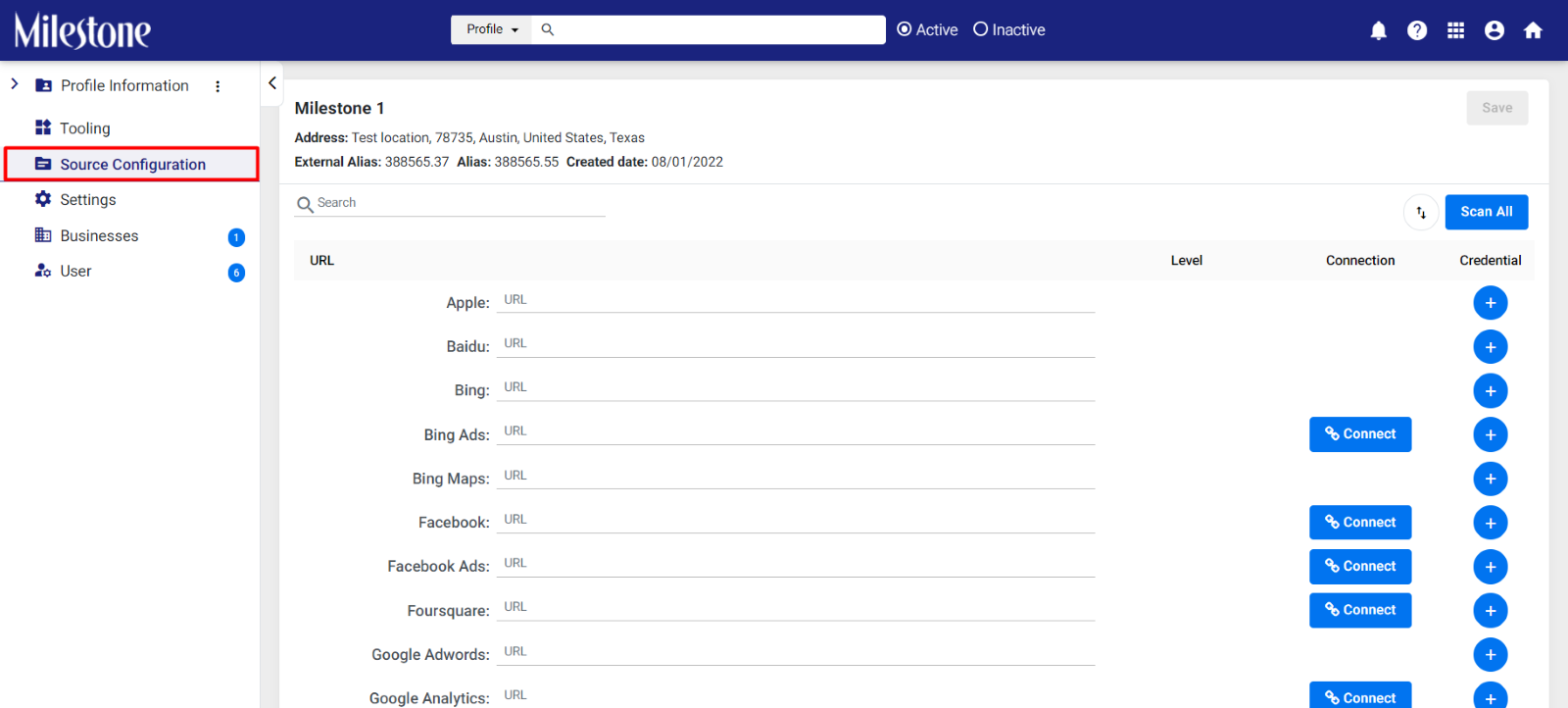1568x708 pixels.
Task: Open Profile Information menu item
Action: 124,86
